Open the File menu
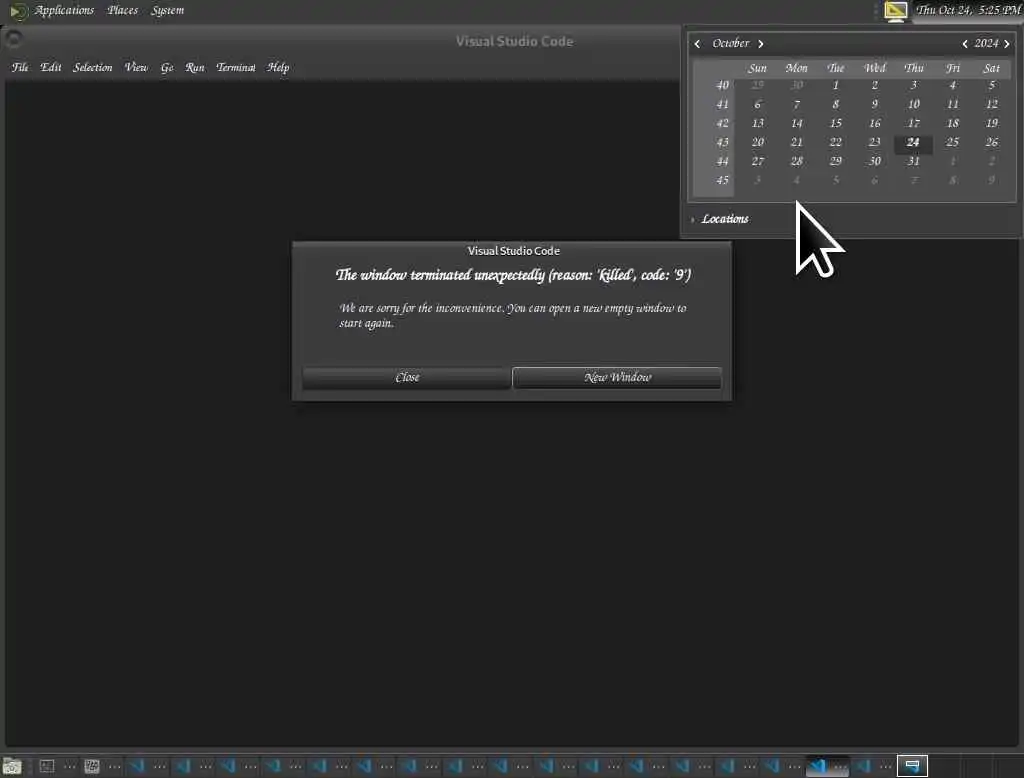1024x778 pixels. (x=20, y=67)
